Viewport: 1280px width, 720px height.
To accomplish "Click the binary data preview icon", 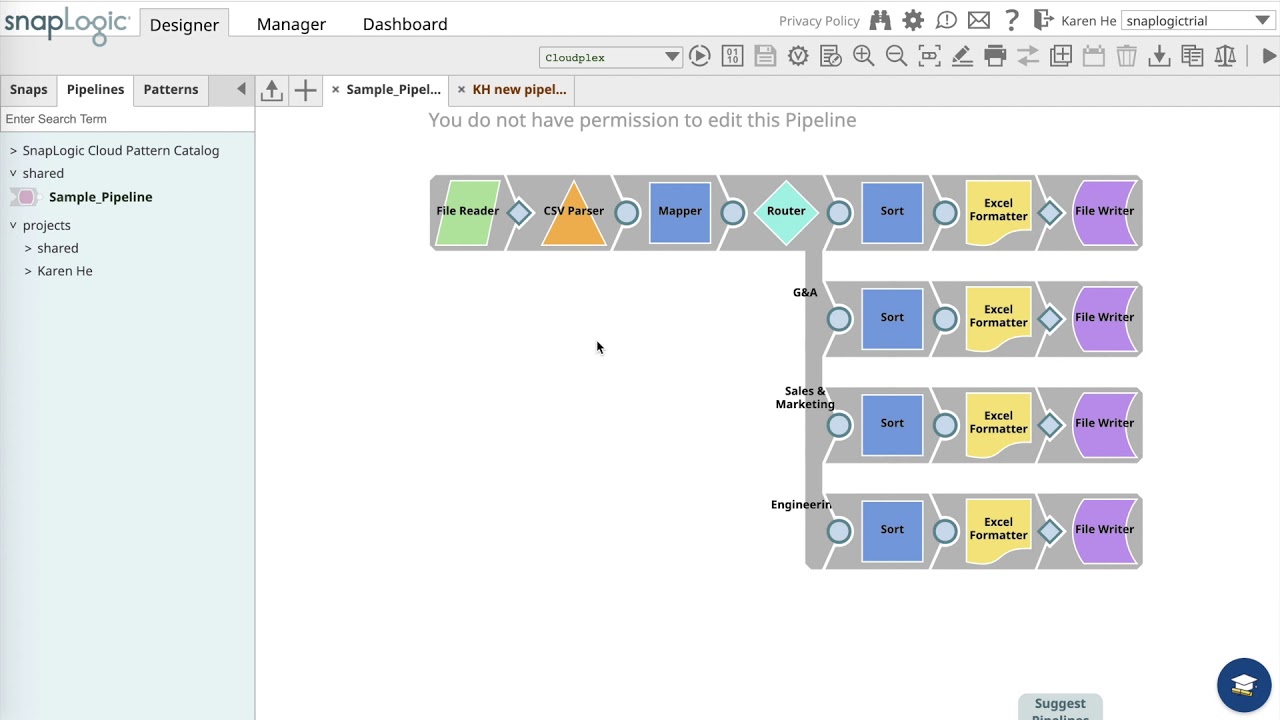I will coord(732,56).
